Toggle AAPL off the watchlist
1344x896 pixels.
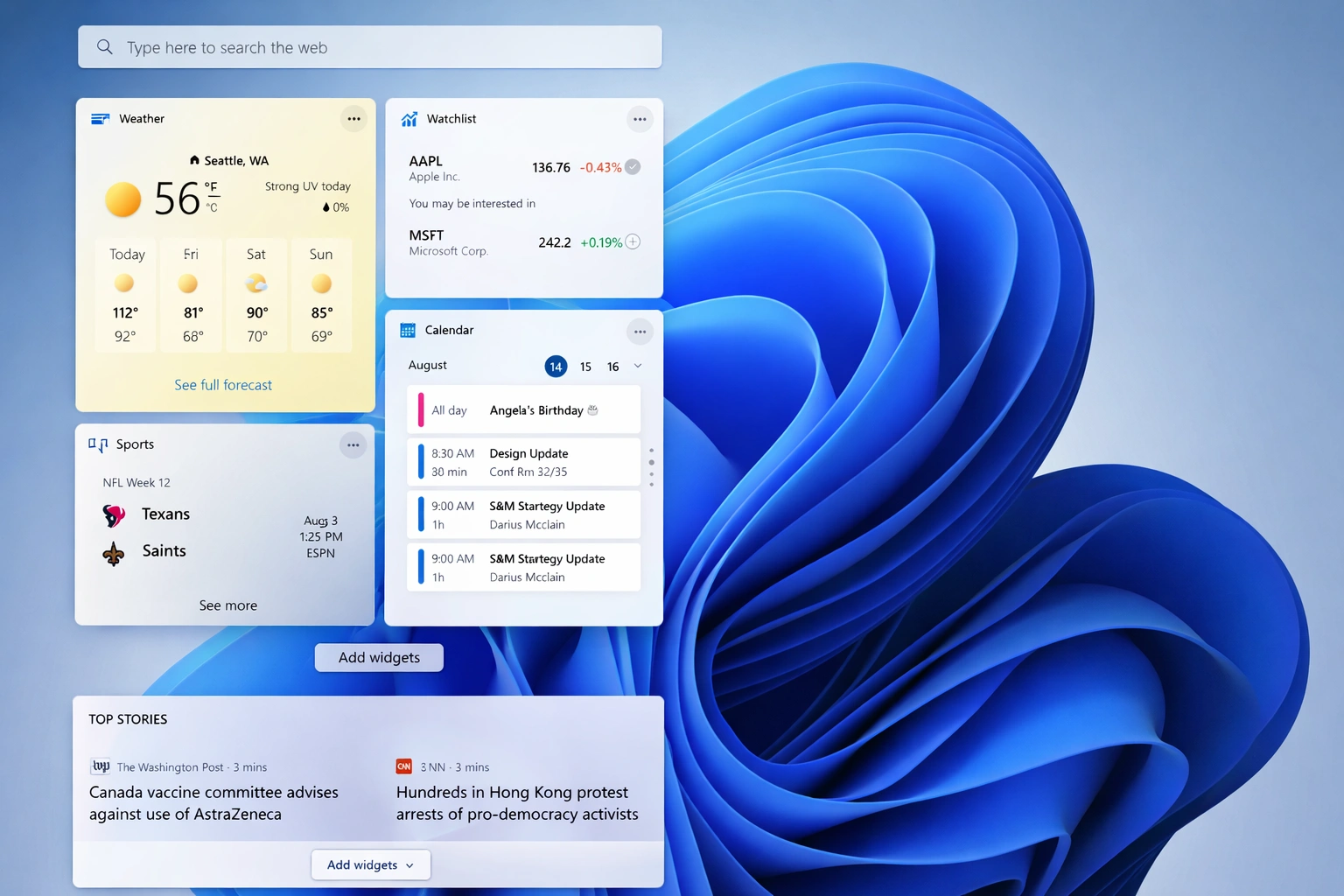point(632,166)
